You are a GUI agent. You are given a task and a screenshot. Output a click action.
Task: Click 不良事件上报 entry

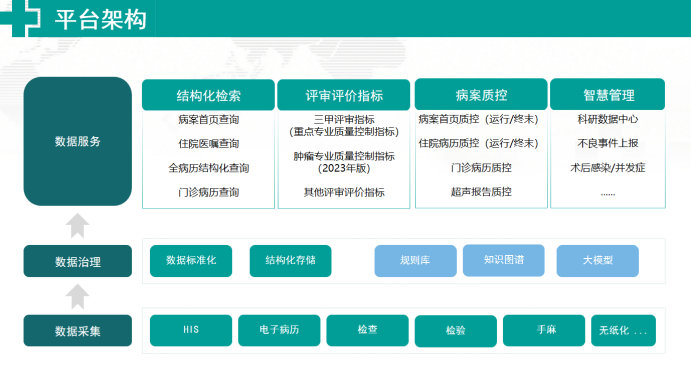[x=608, y=143]
